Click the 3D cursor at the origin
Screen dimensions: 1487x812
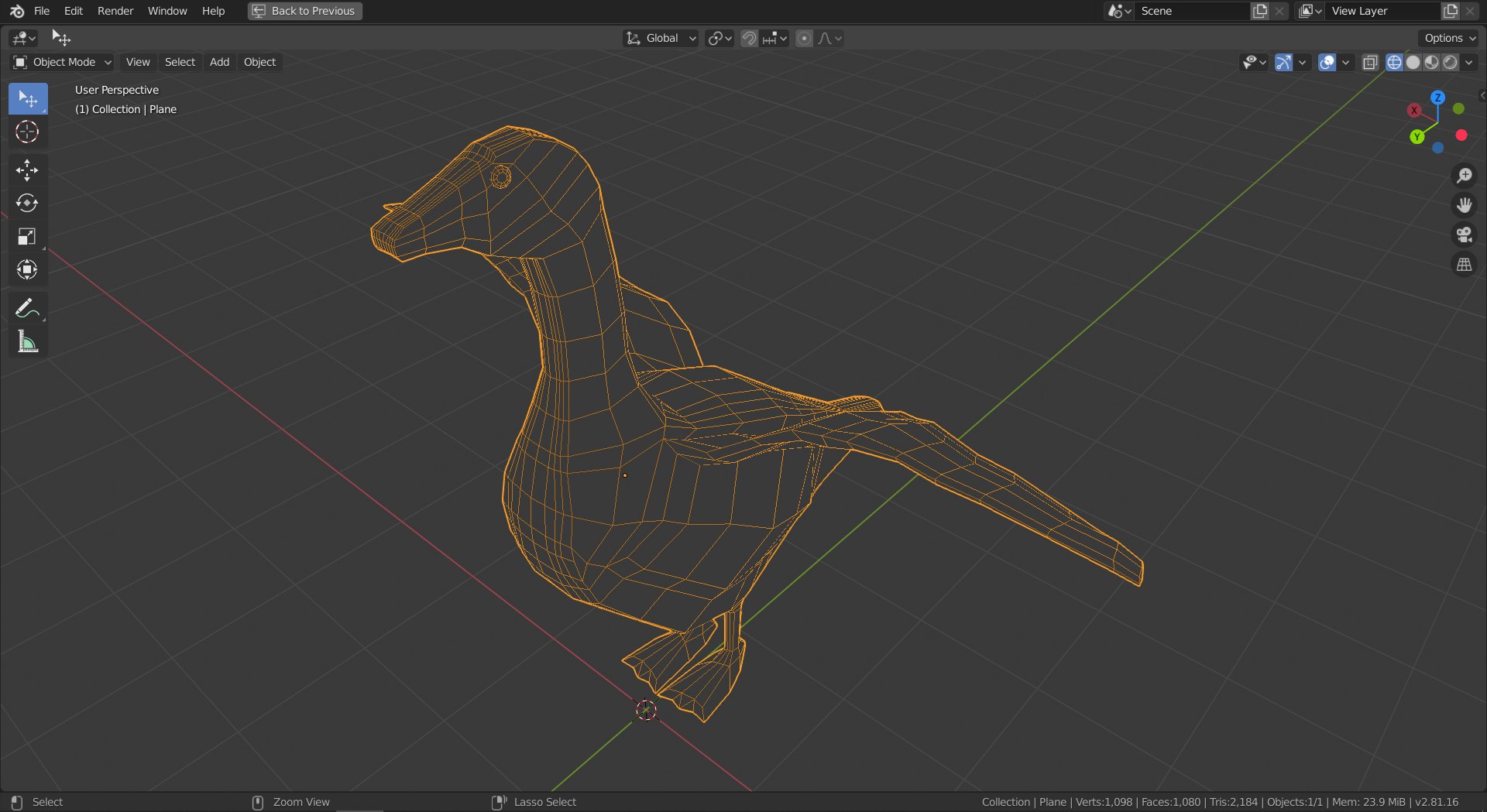(646, 710)
